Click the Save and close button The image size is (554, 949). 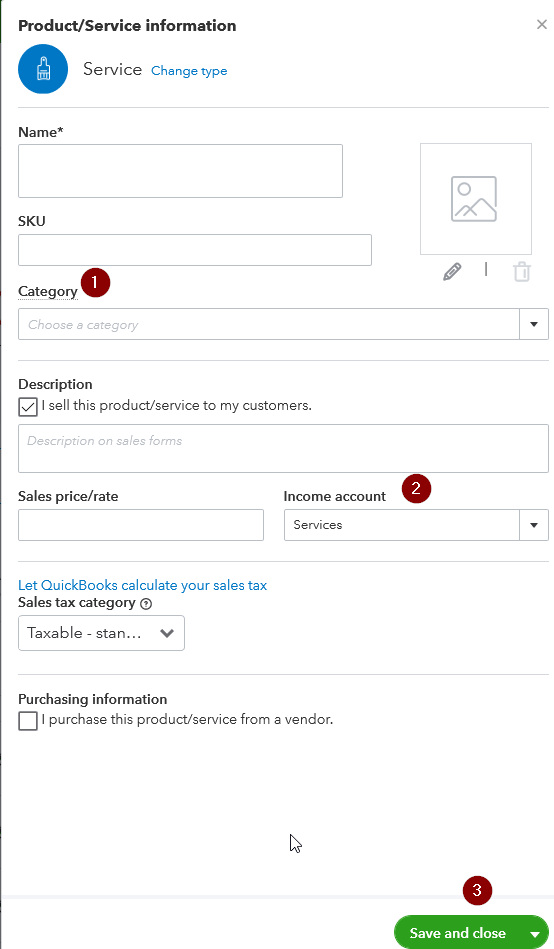pos(458,933)
